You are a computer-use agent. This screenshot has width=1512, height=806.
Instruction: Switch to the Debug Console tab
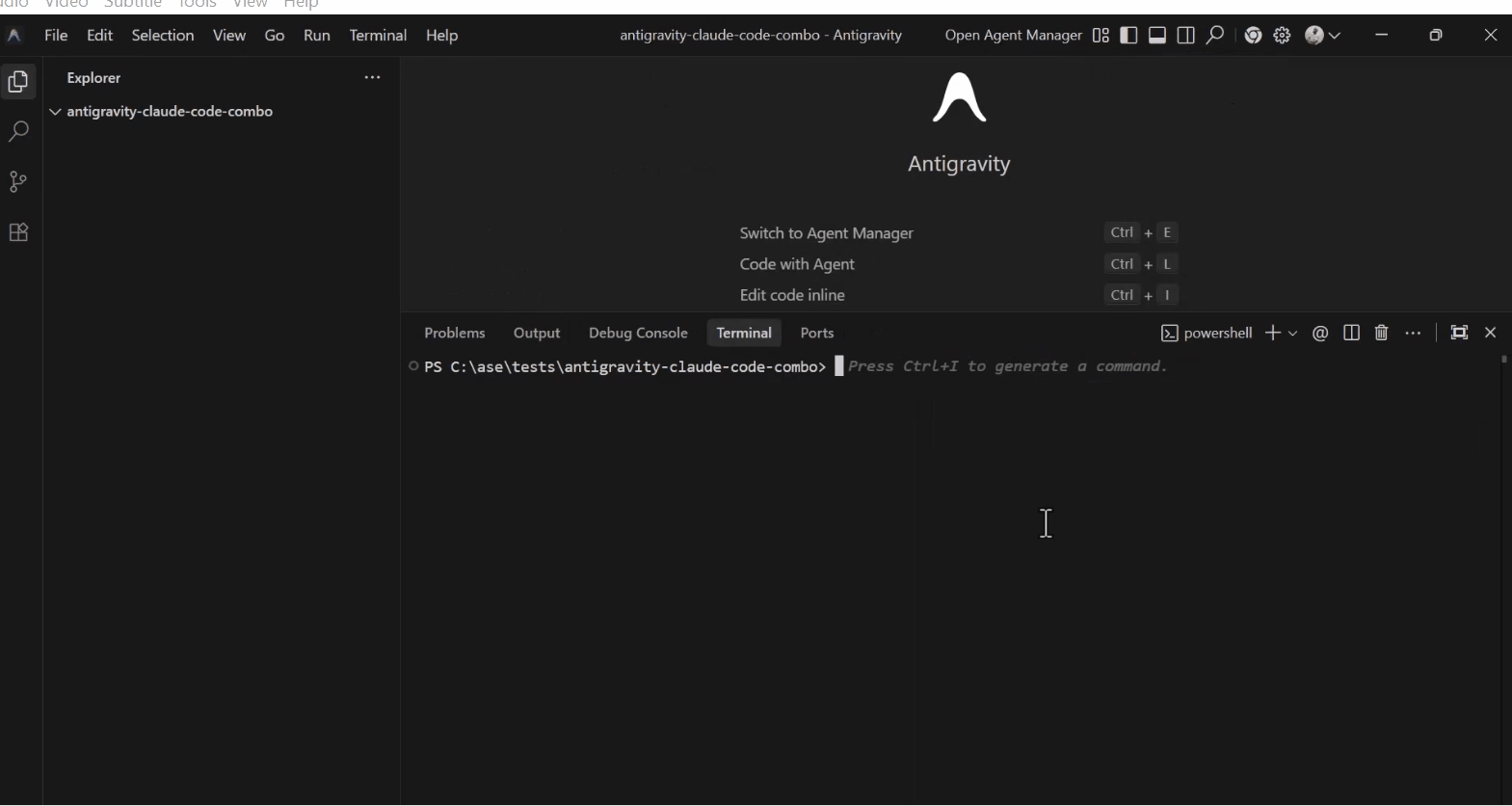pyautogui.click(x=638, y=333)
